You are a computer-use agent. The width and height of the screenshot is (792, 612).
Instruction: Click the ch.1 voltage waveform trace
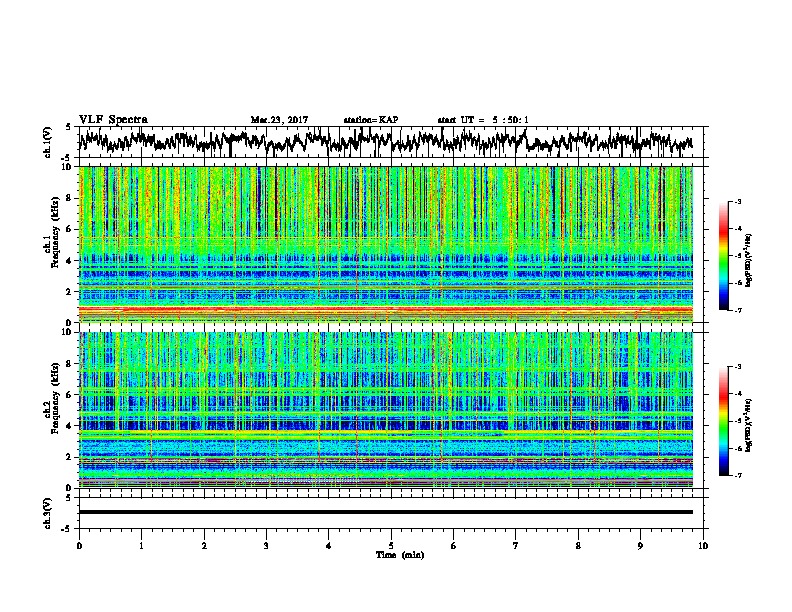click(x=386, y=142)
